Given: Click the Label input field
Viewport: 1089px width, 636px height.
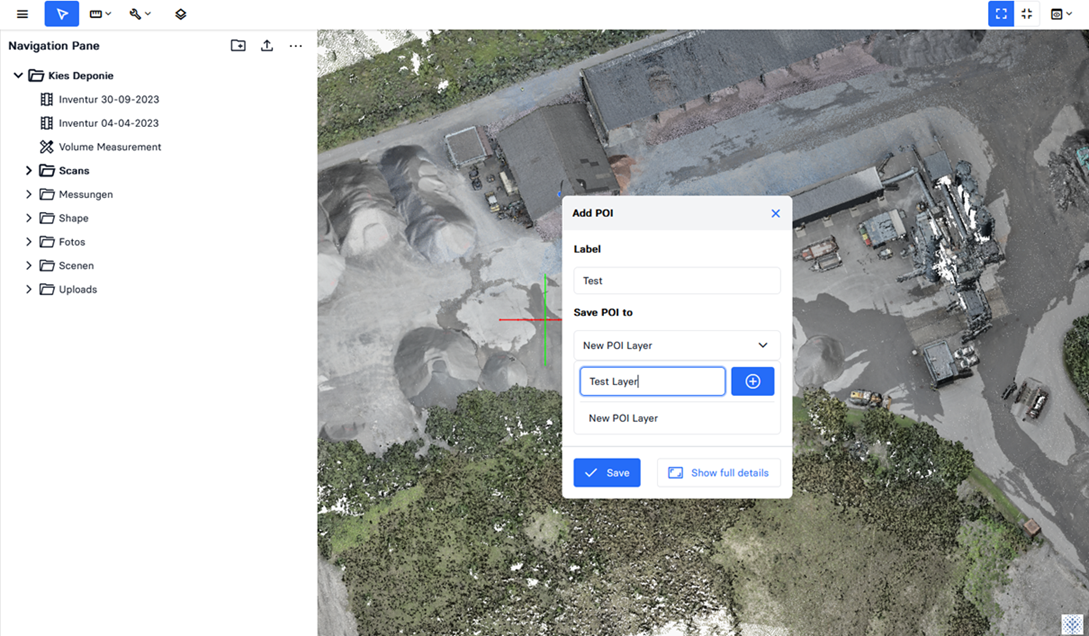Looking at the screenshot, I should 677,281.
